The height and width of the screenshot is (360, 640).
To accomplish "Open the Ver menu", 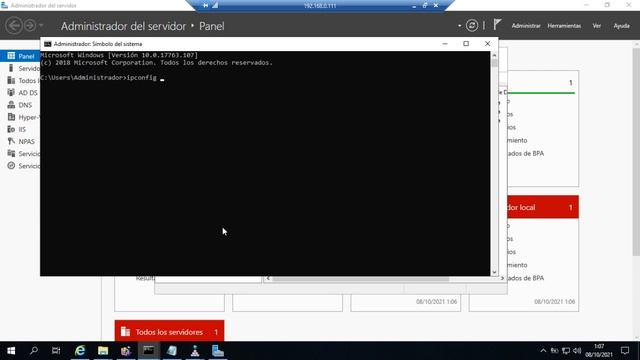I will point(597,26).
